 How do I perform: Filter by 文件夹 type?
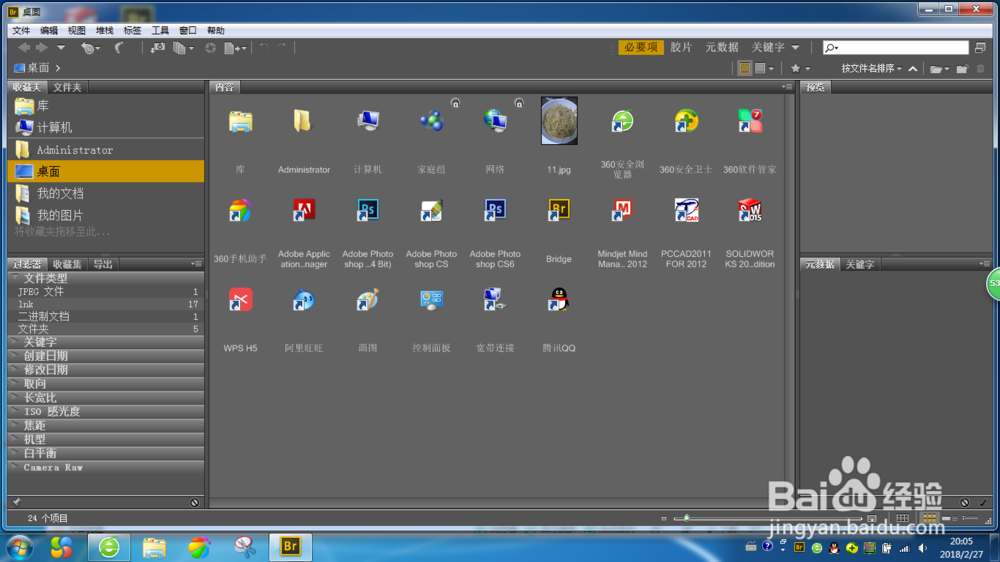tap(106, 329)
